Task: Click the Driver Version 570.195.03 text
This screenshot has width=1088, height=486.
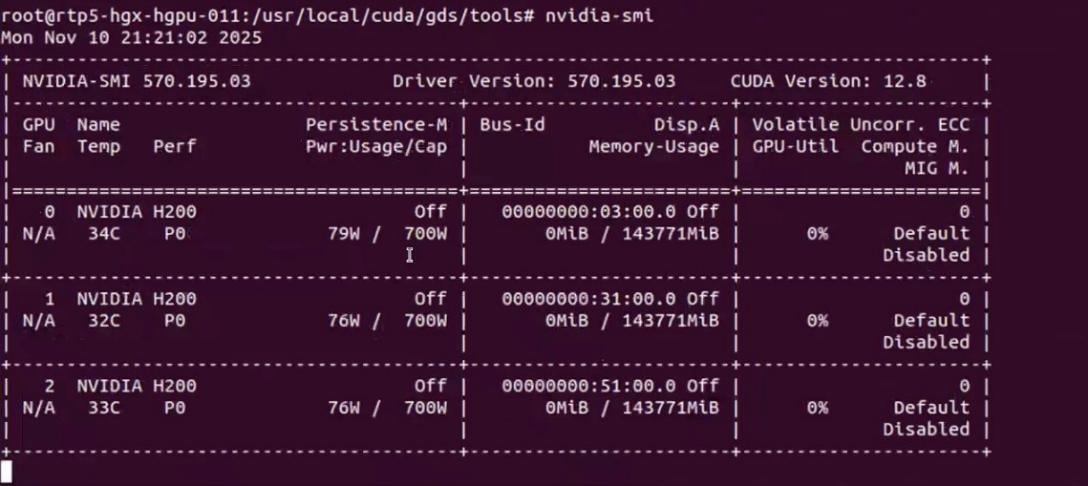Action: [x=533, y=81]
